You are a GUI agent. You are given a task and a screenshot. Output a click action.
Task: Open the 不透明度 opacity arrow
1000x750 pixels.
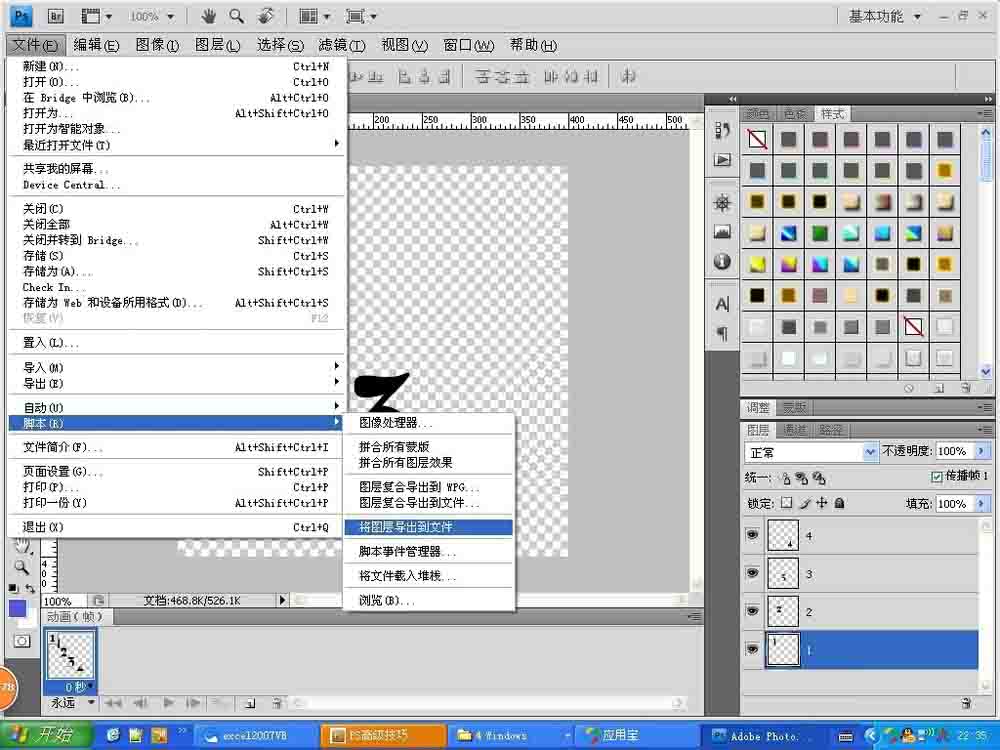981,452
